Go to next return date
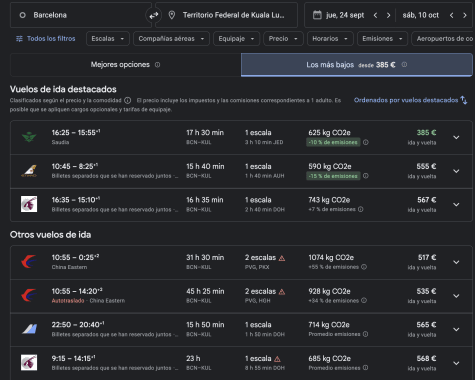The image size is (475, 380). click(465, 15)
